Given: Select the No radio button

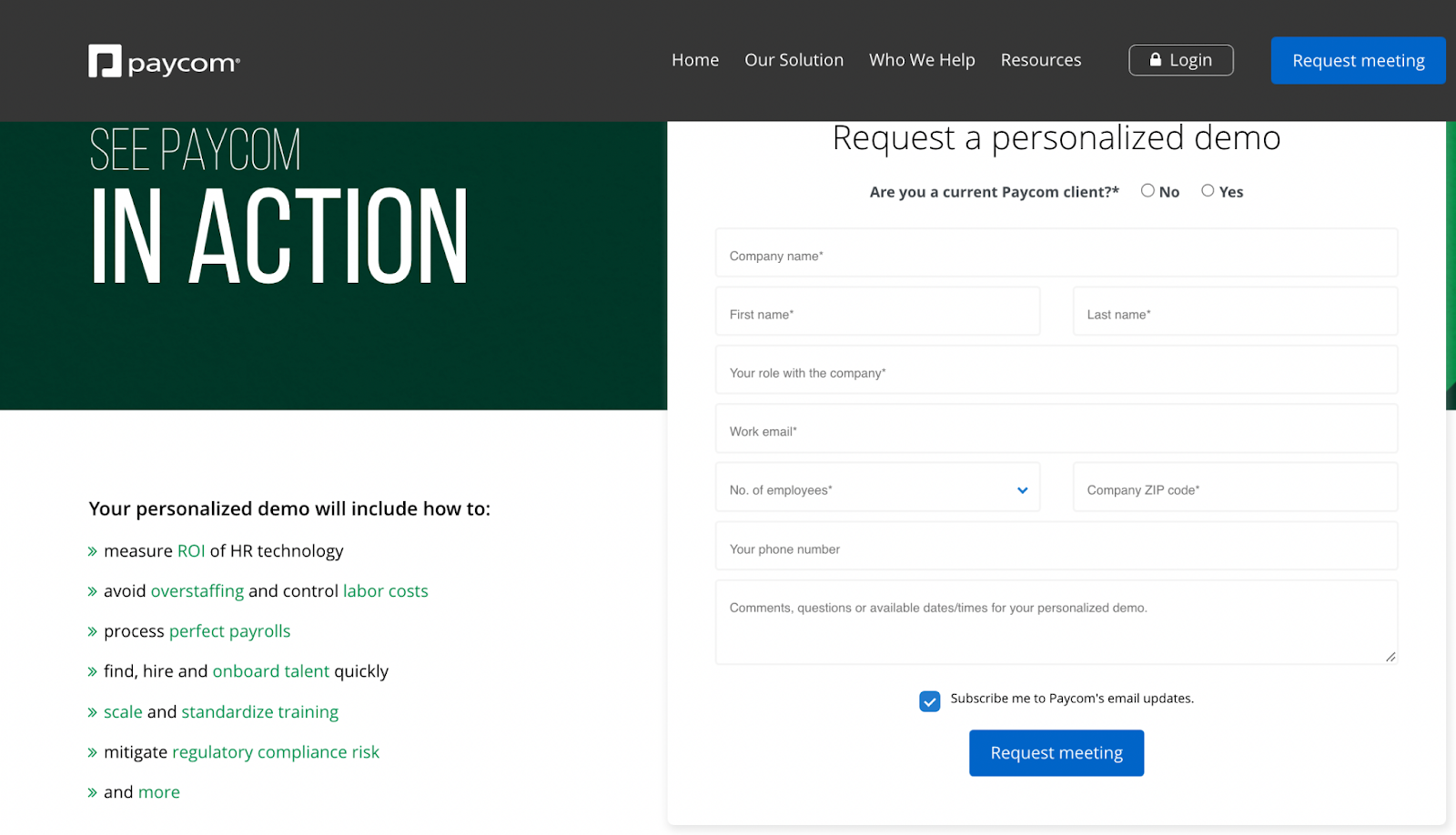Looking at the screenshot, I should (x=1148, y=190).
